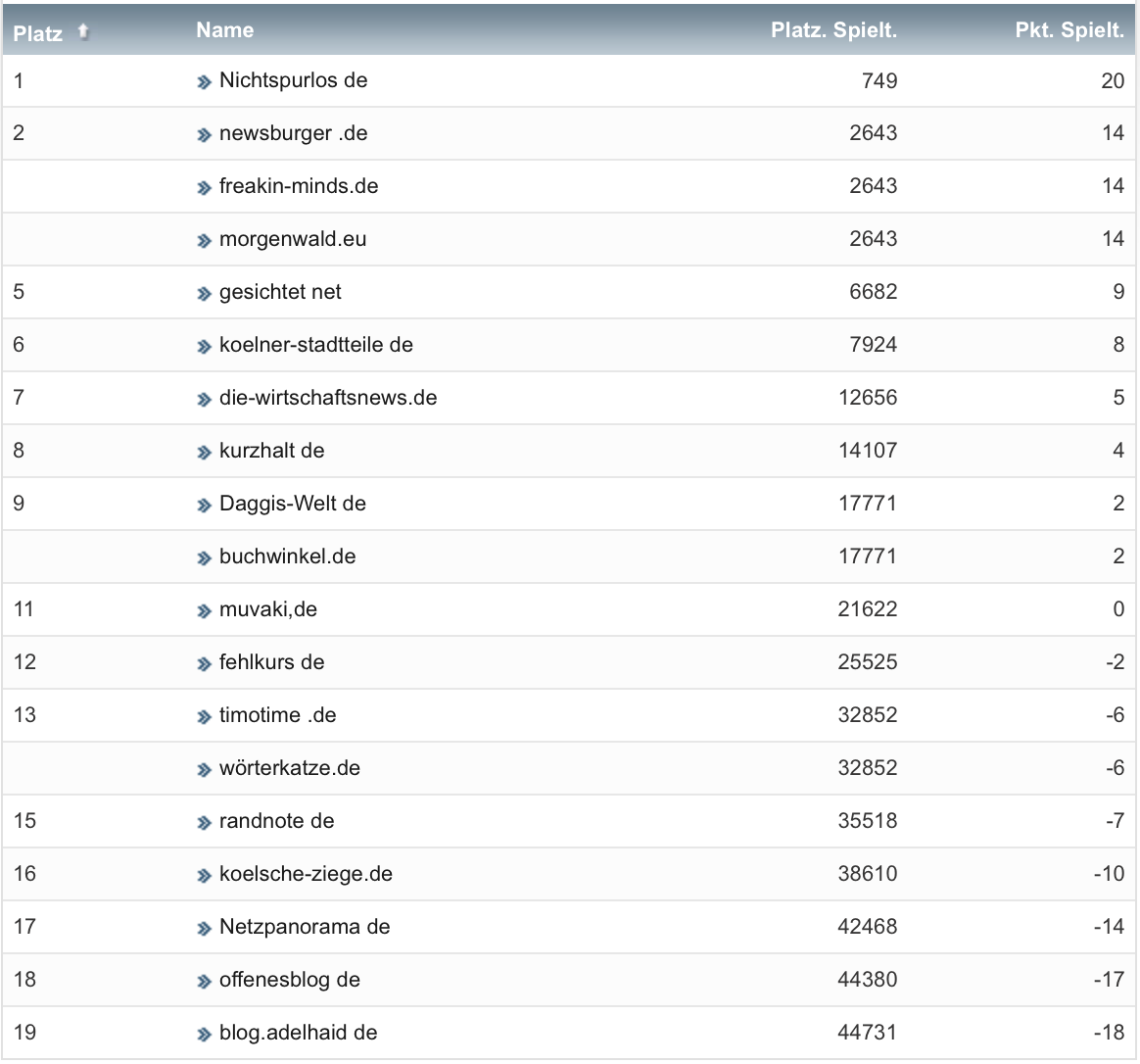Click the chevron icon before Nichtspurlos de
Screen dimensions: 1140x1064
(x=204, y=82)
